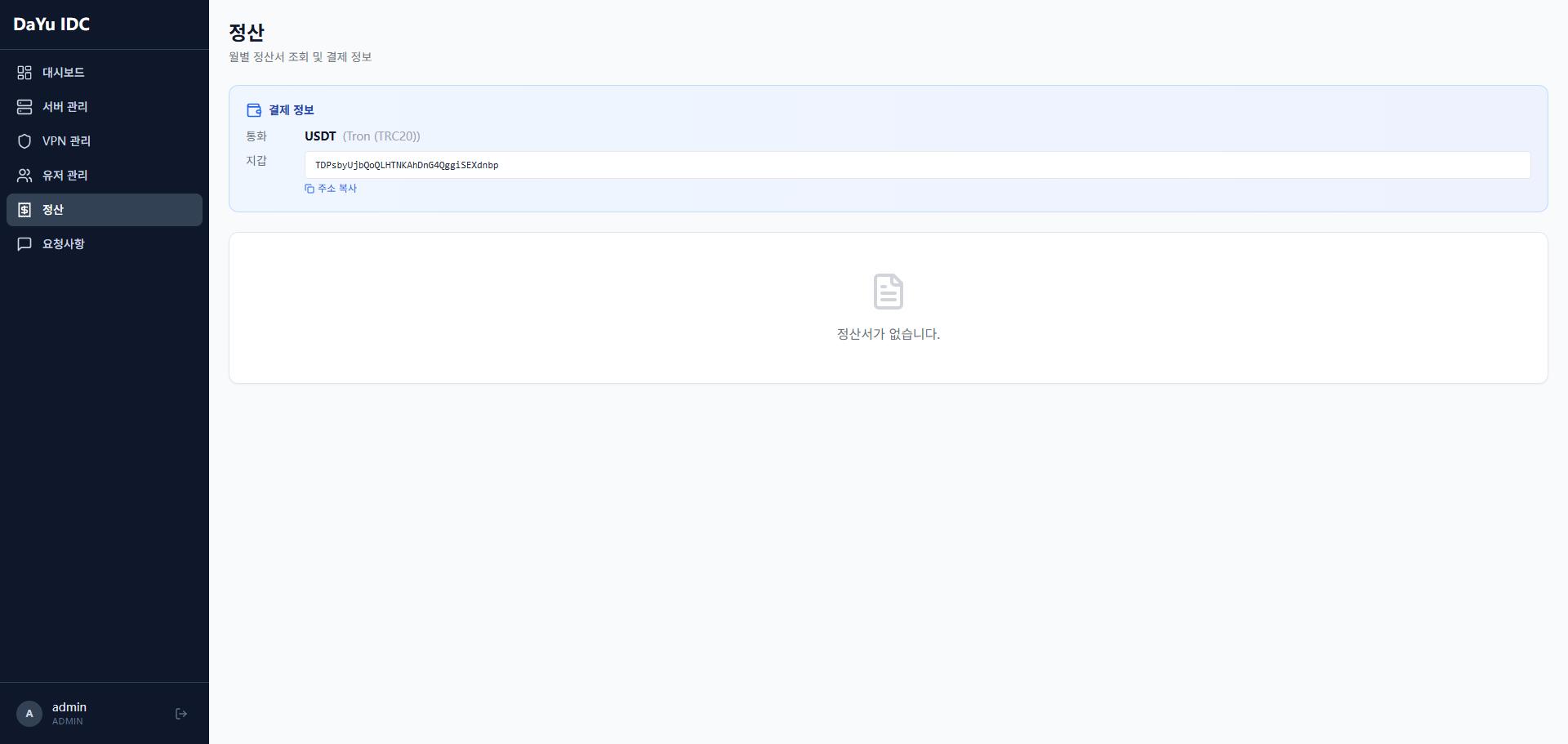Viewport: 1568px width, 744px height.
Task: Click the round admin avatar "A"
Action: (x=29, y=714)
